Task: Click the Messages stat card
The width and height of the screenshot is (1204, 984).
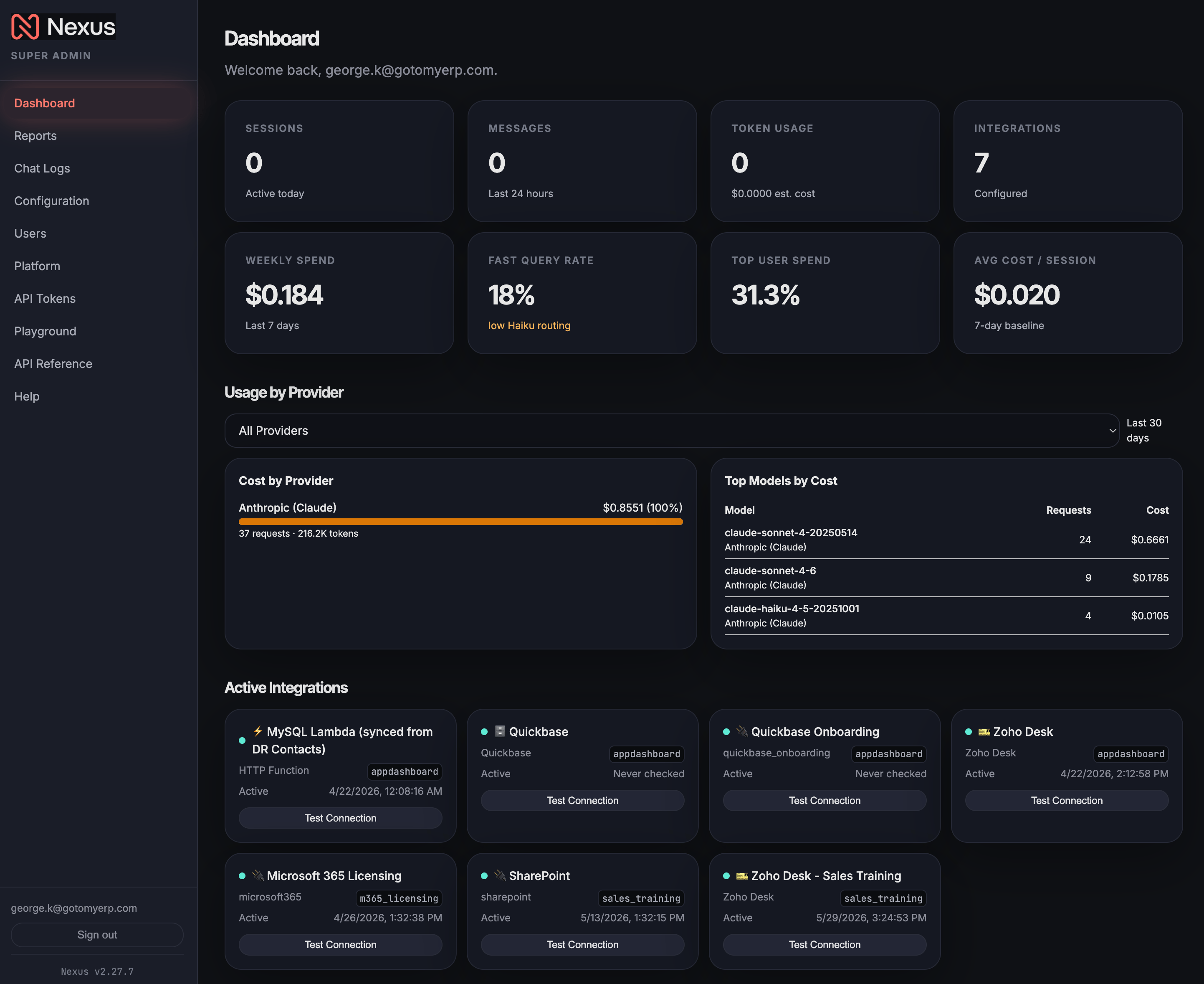Action: (582, 161)
